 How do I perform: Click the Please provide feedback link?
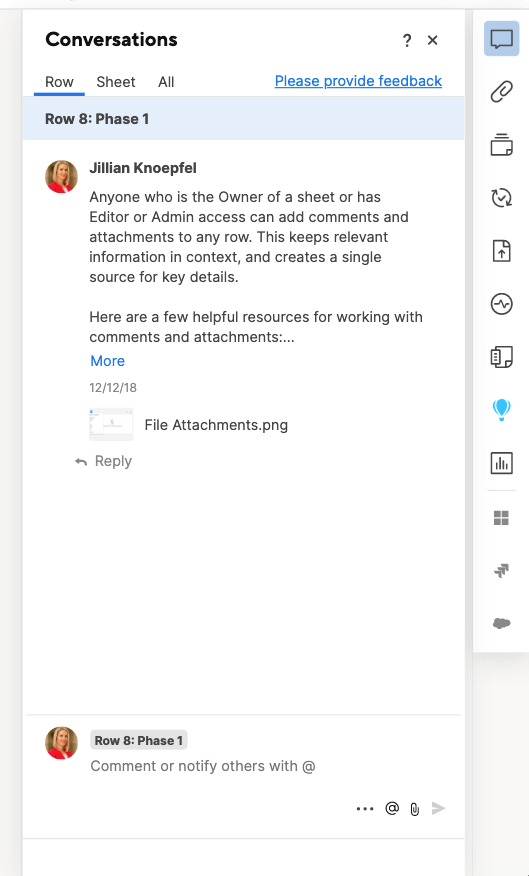(358, 81)
